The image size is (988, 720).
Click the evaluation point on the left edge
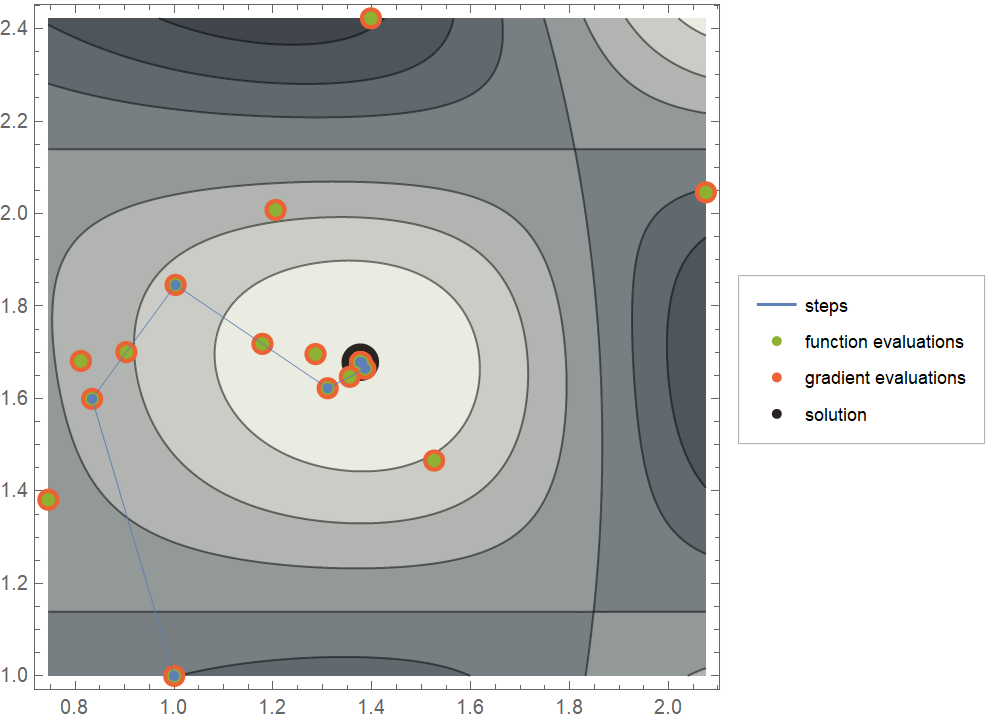click(48, 499)
